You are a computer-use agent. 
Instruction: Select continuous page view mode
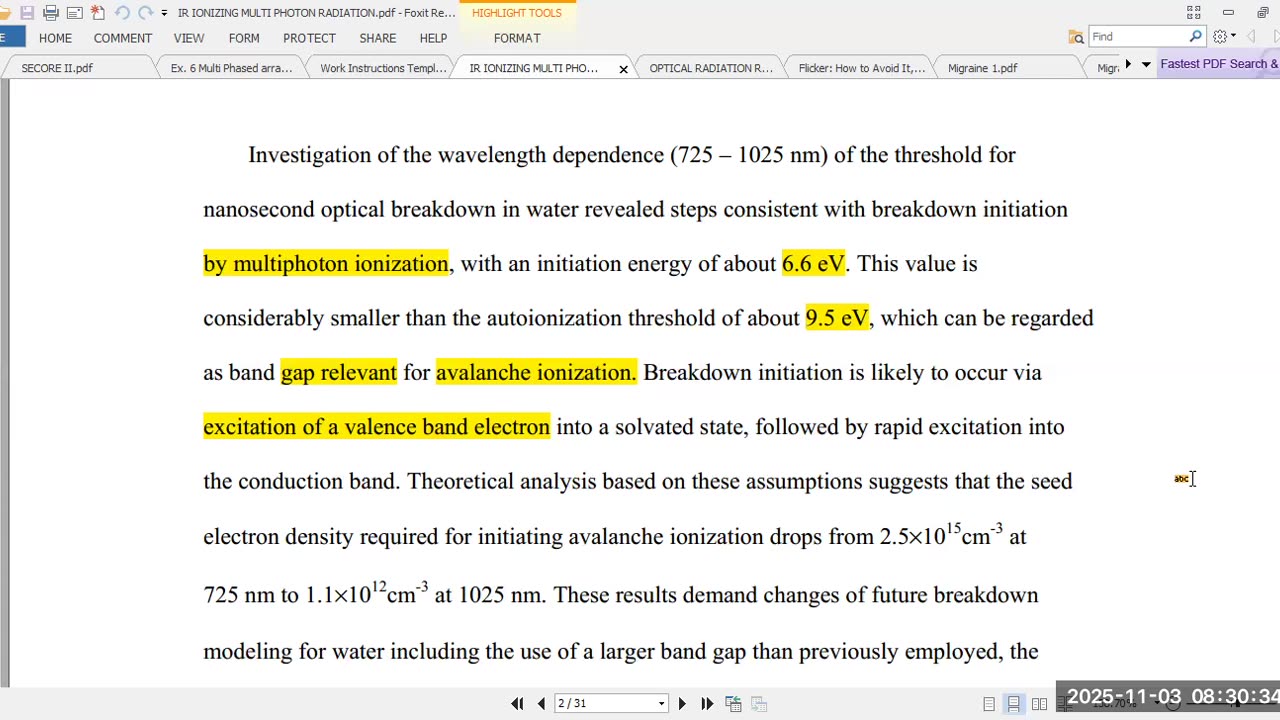(1014, 704)
